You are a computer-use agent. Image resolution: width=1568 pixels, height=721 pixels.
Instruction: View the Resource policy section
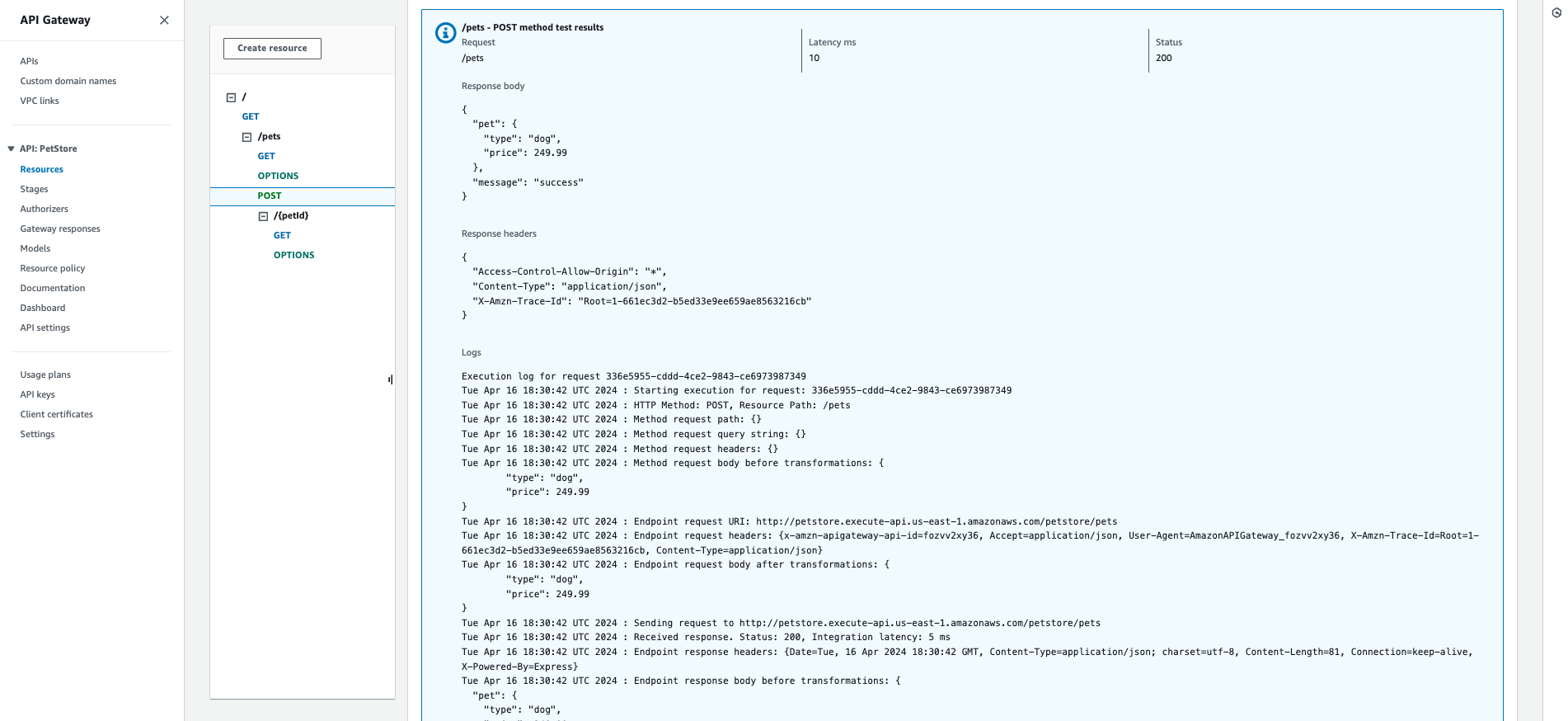(52, 268)
